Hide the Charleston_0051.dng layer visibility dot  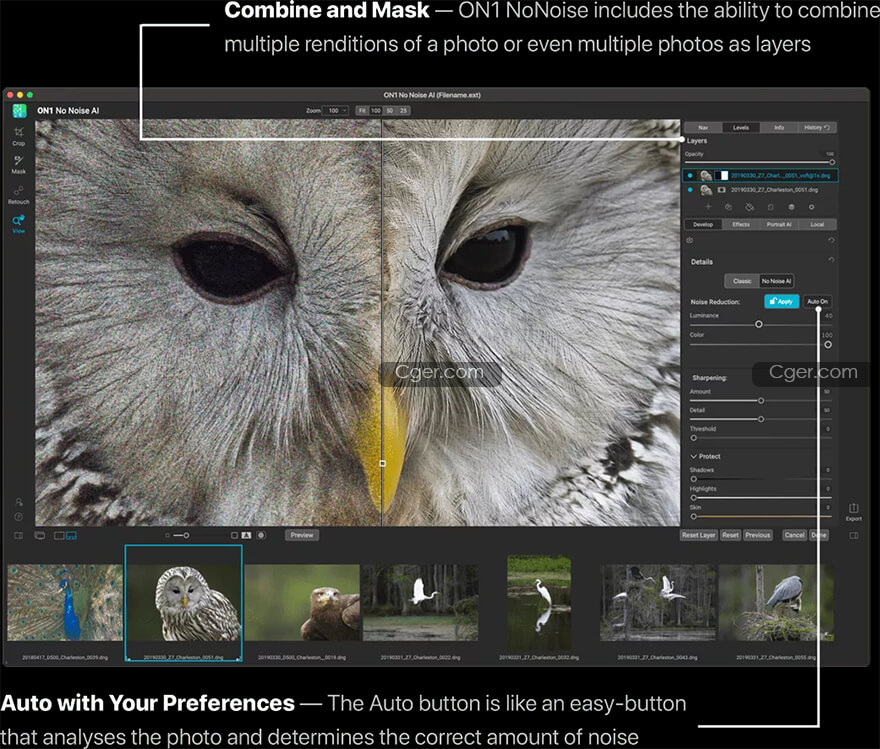coord(690,190)
